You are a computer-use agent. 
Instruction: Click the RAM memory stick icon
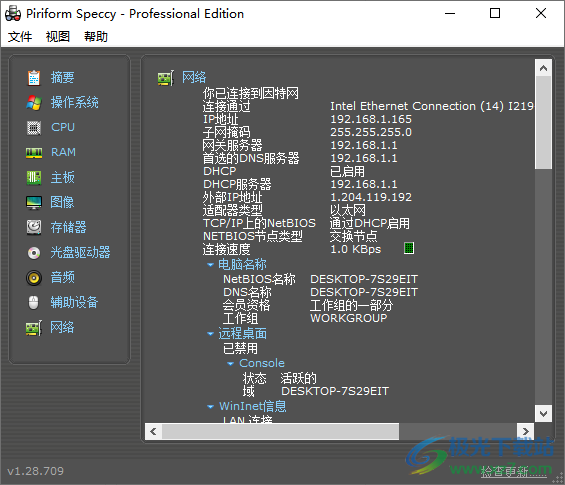click(34, 153)
